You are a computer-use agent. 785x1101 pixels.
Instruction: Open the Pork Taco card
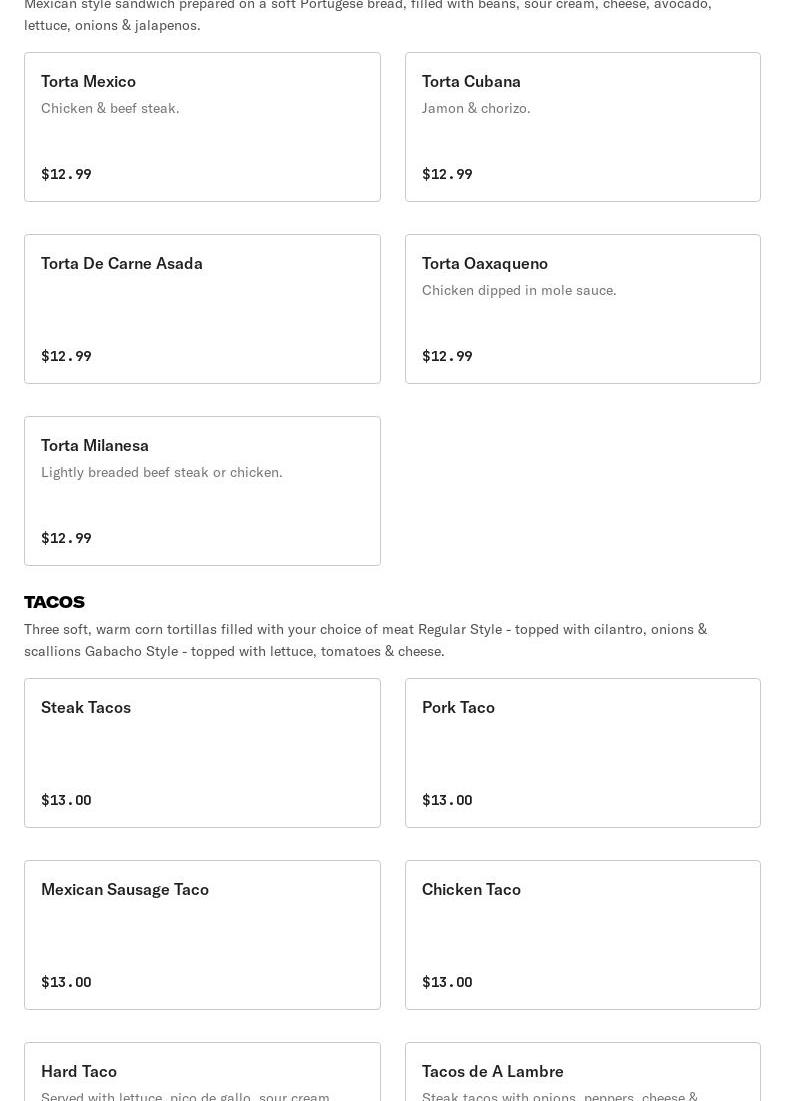tap(583, 753)
